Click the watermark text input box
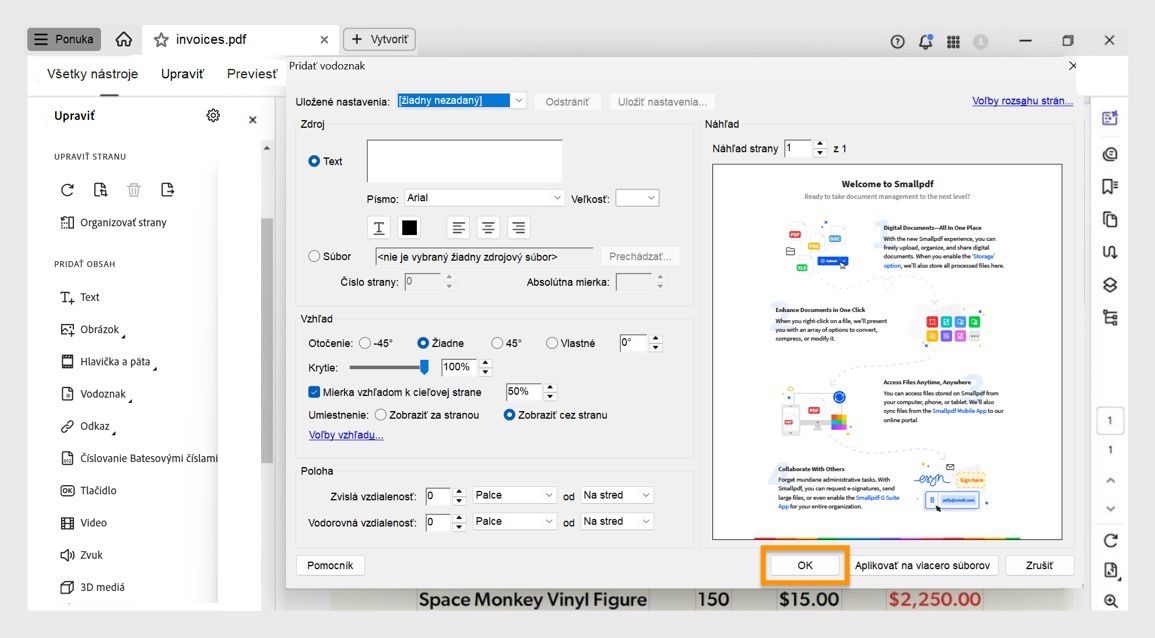Image resolution: width=1155 pixels, height=638 pixels. click(464, 161)
